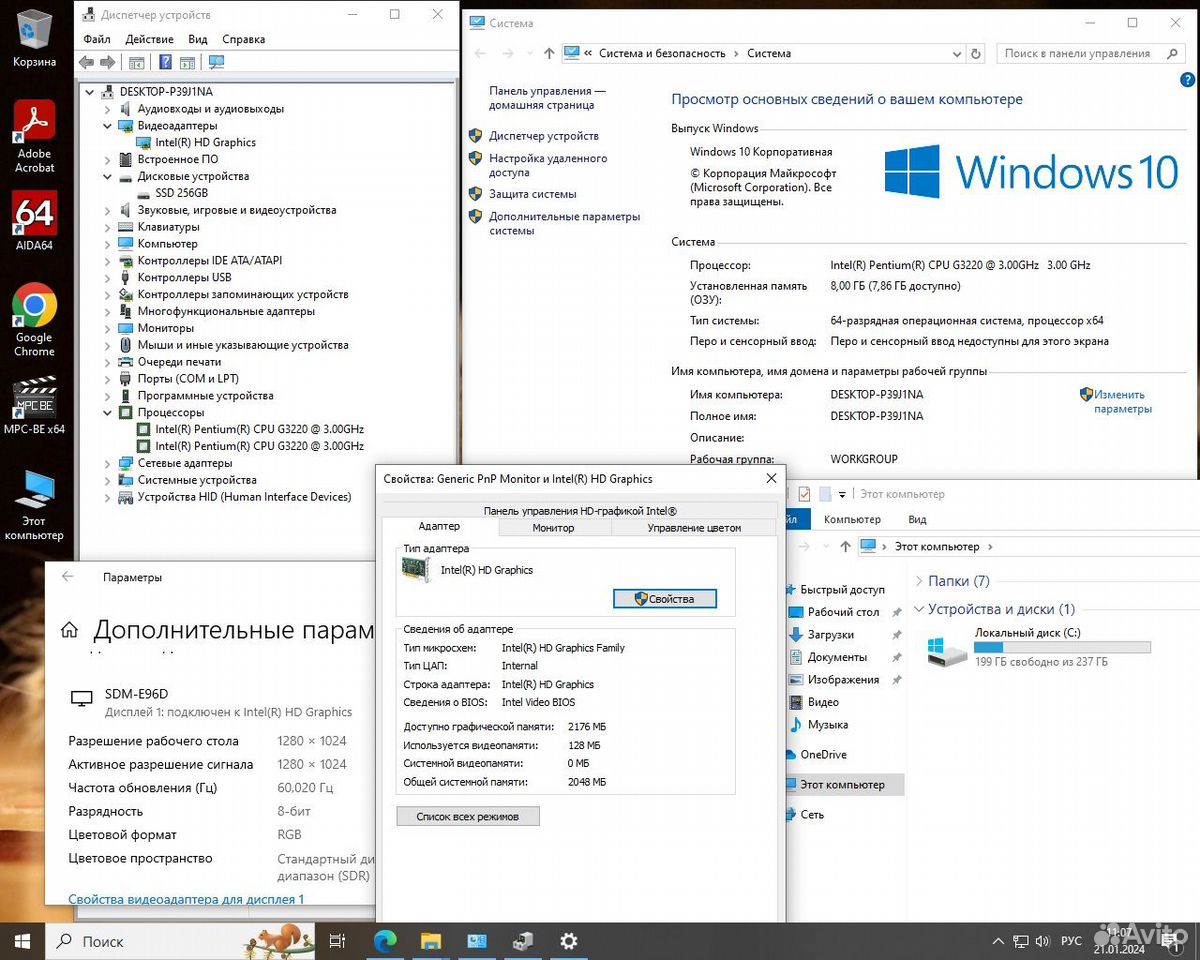Image resolution: width=1200 pixels, height=960 pixels.
Task: Click the Windows Start button
Action: 23,941
